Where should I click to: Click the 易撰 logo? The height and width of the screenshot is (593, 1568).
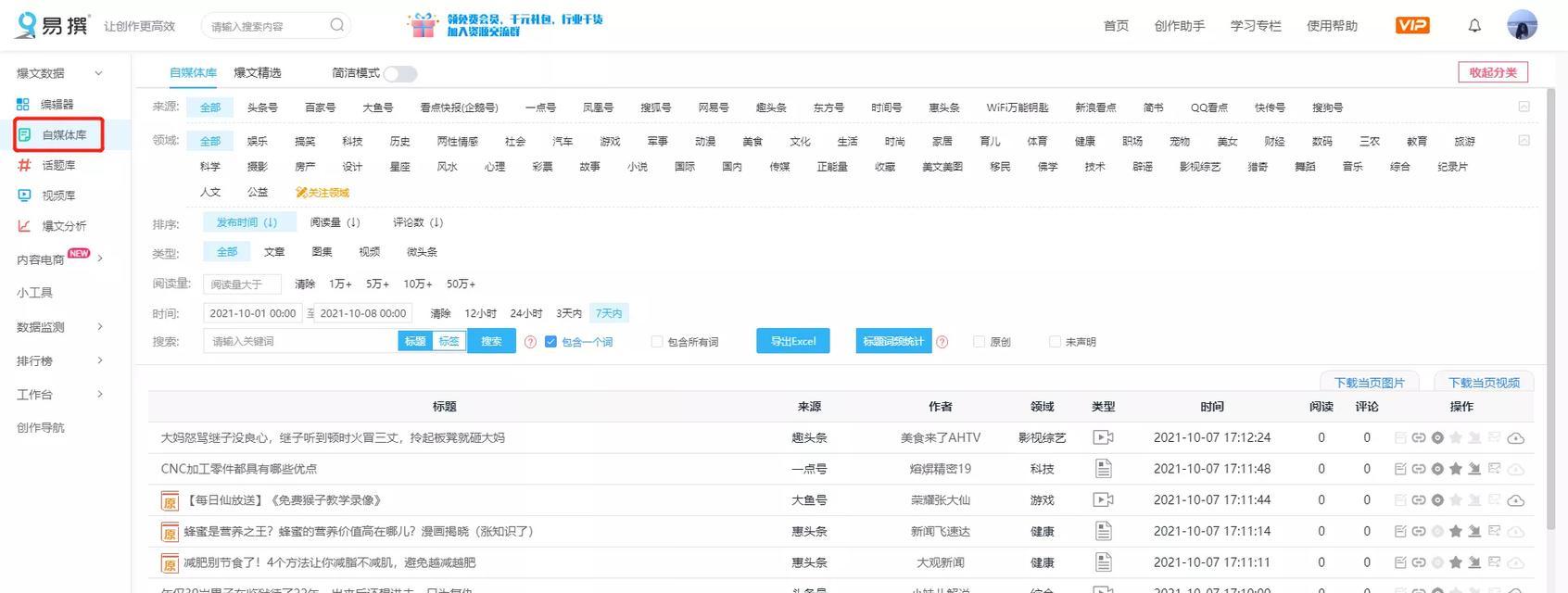coord(53,25)
